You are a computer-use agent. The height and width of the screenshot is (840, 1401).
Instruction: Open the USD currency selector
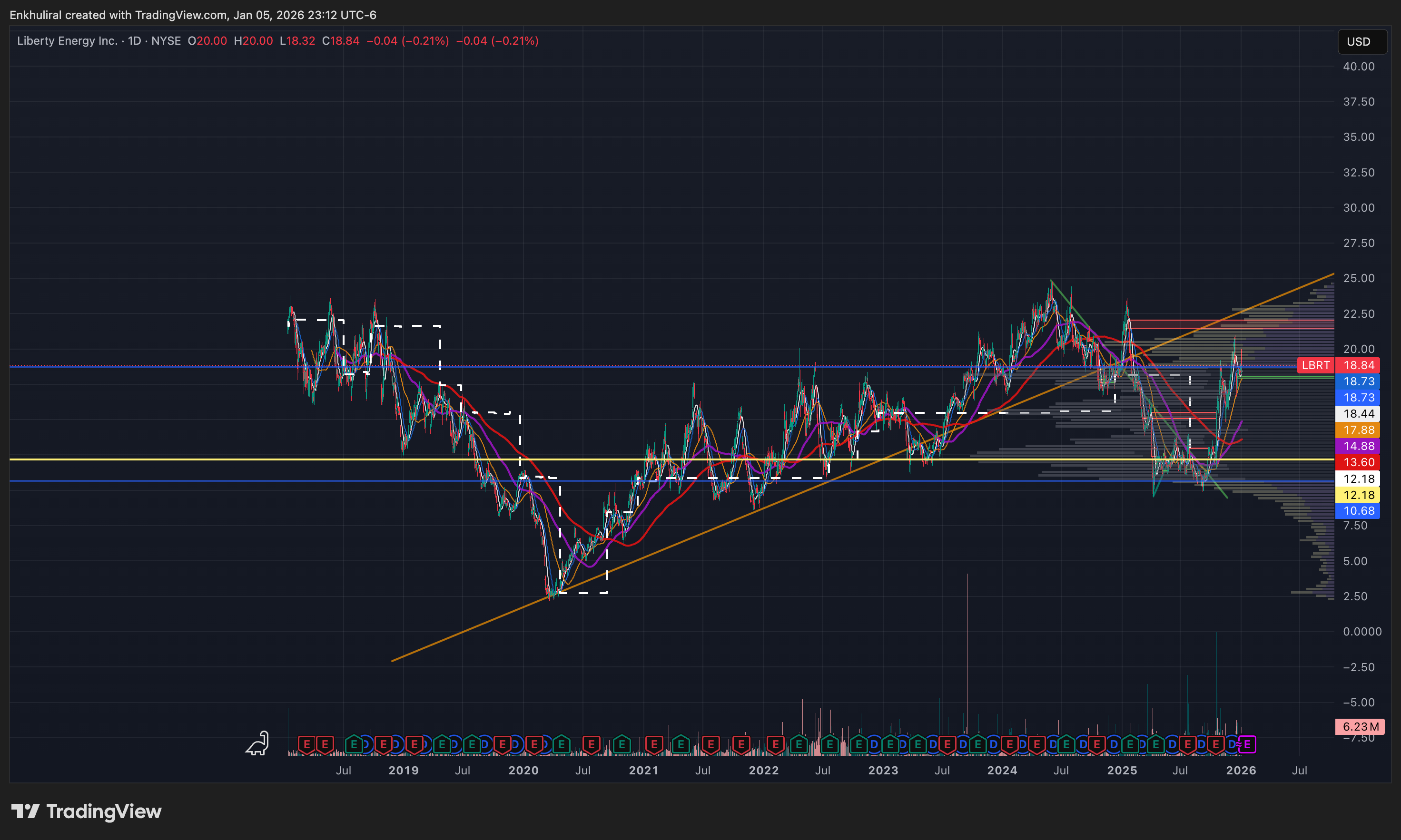click(x=1362, y=42)
